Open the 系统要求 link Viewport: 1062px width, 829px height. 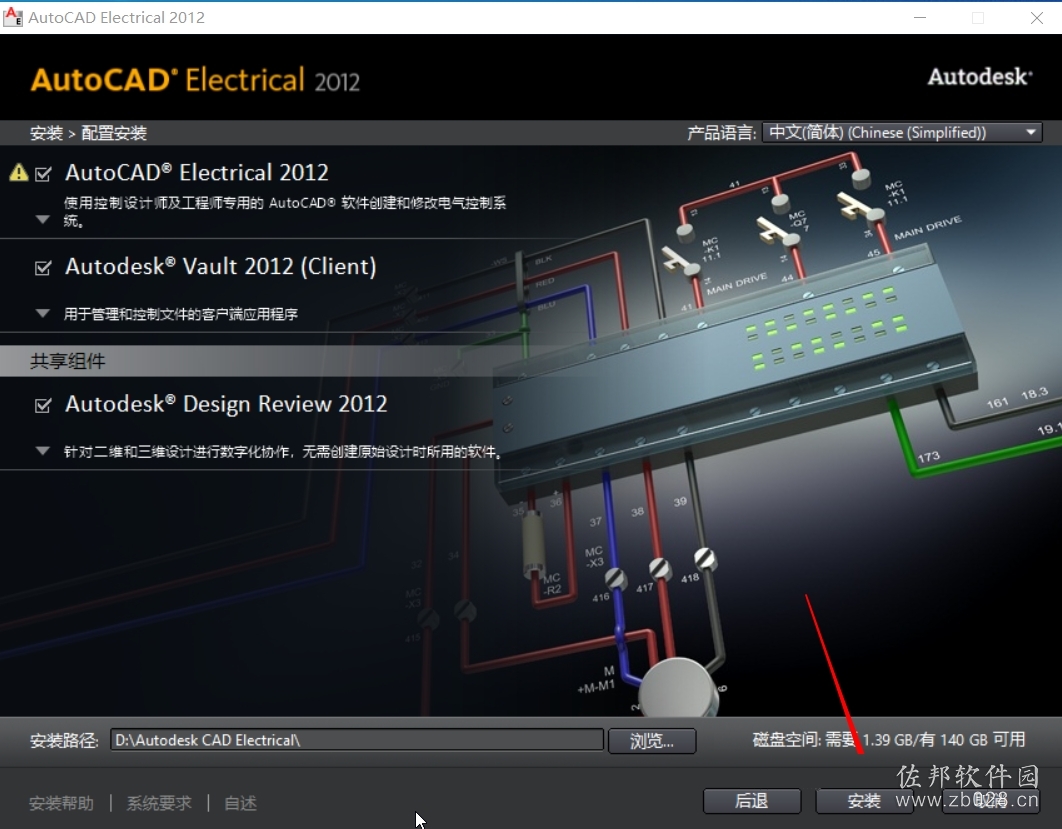point(159,803)
